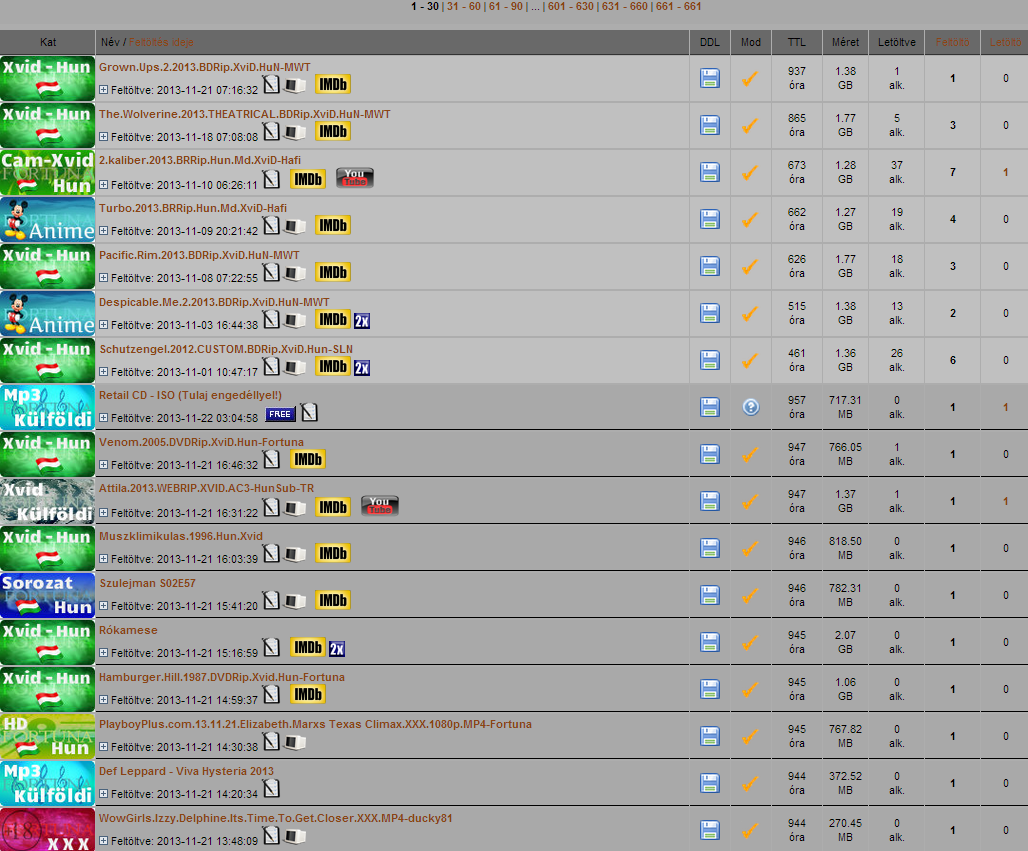Sort by Feltöltő column header
This screenshot has width=1028, height=851.
952,43
